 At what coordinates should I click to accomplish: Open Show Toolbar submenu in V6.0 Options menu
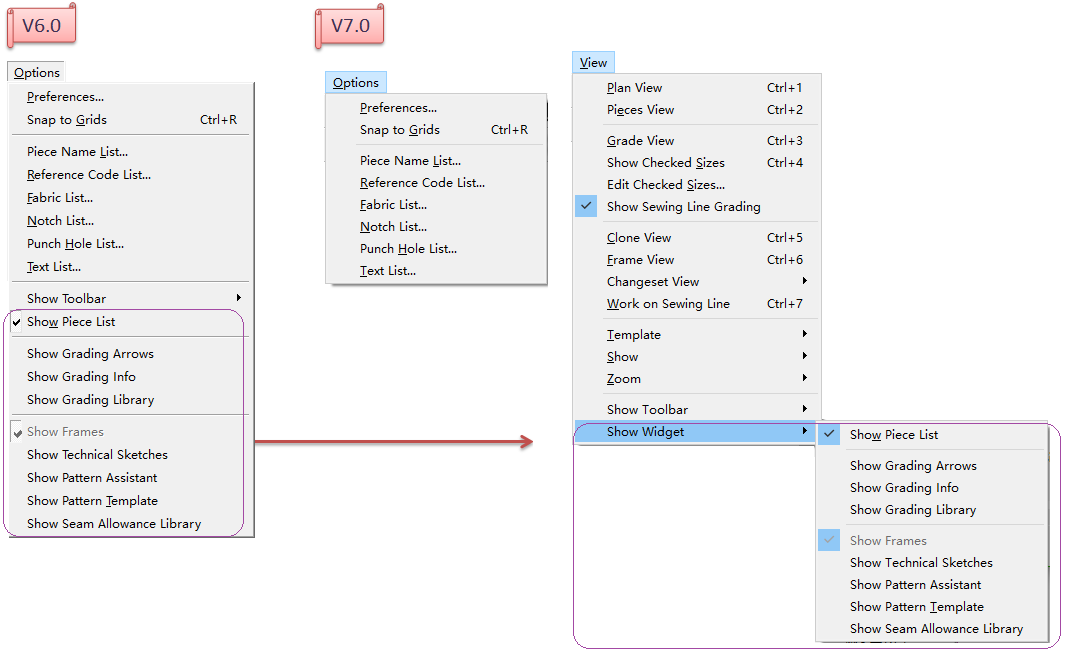(x=66, y=299)
